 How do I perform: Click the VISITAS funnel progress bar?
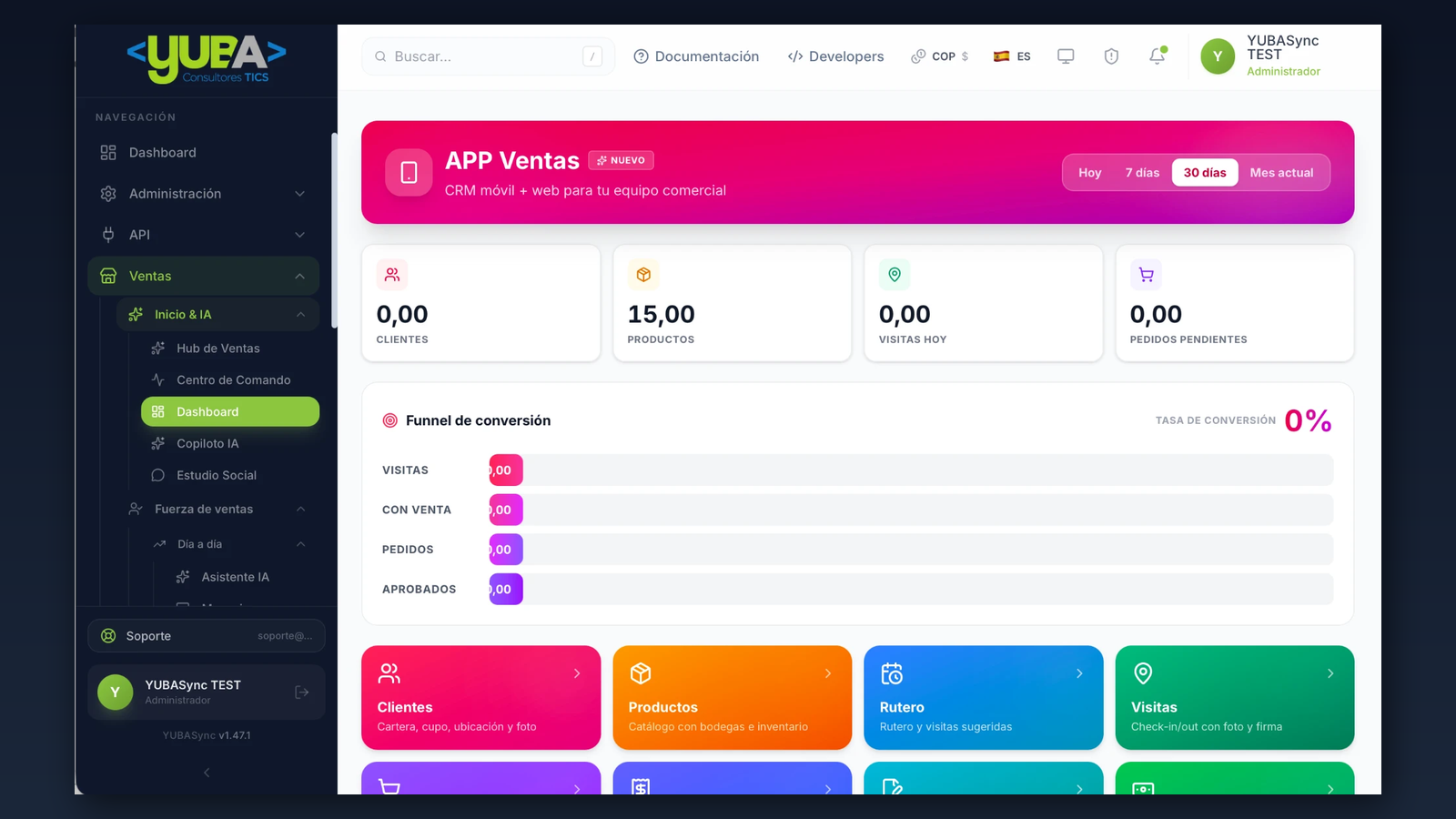911,470
